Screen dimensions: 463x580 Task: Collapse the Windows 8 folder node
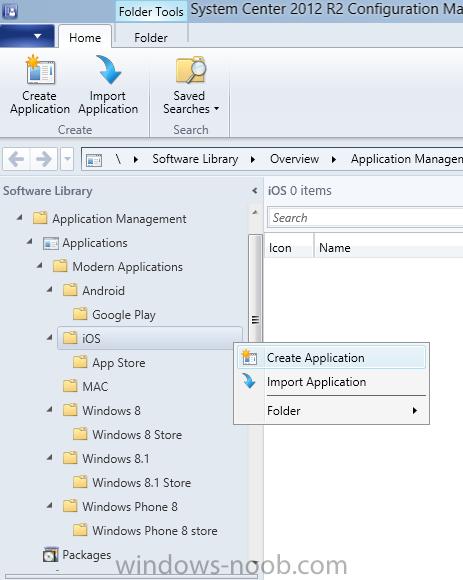[50, 409]
